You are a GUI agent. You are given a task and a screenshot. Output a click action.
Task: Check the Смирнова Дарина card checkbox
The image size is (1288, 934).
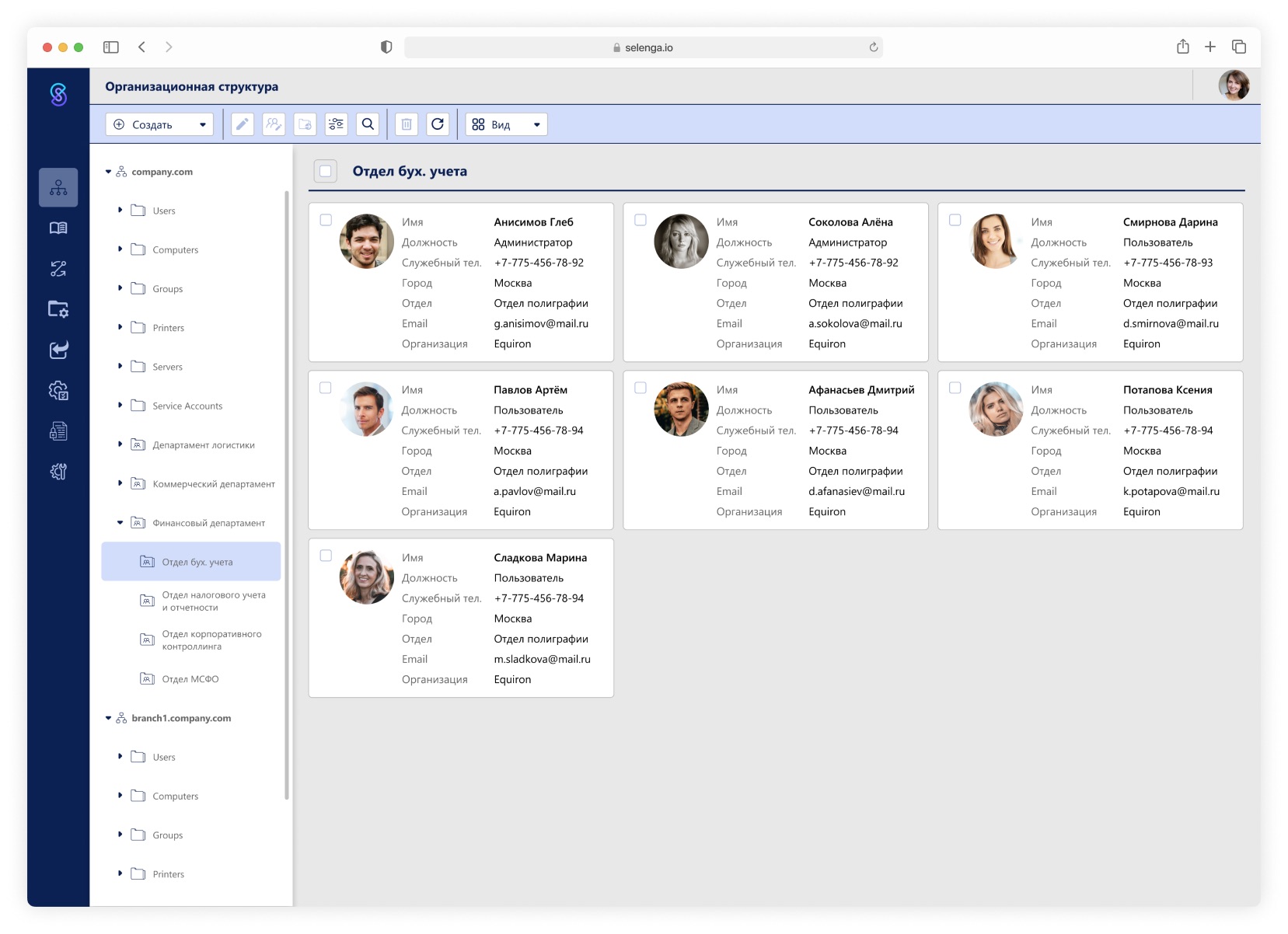(x=955, y=220)
